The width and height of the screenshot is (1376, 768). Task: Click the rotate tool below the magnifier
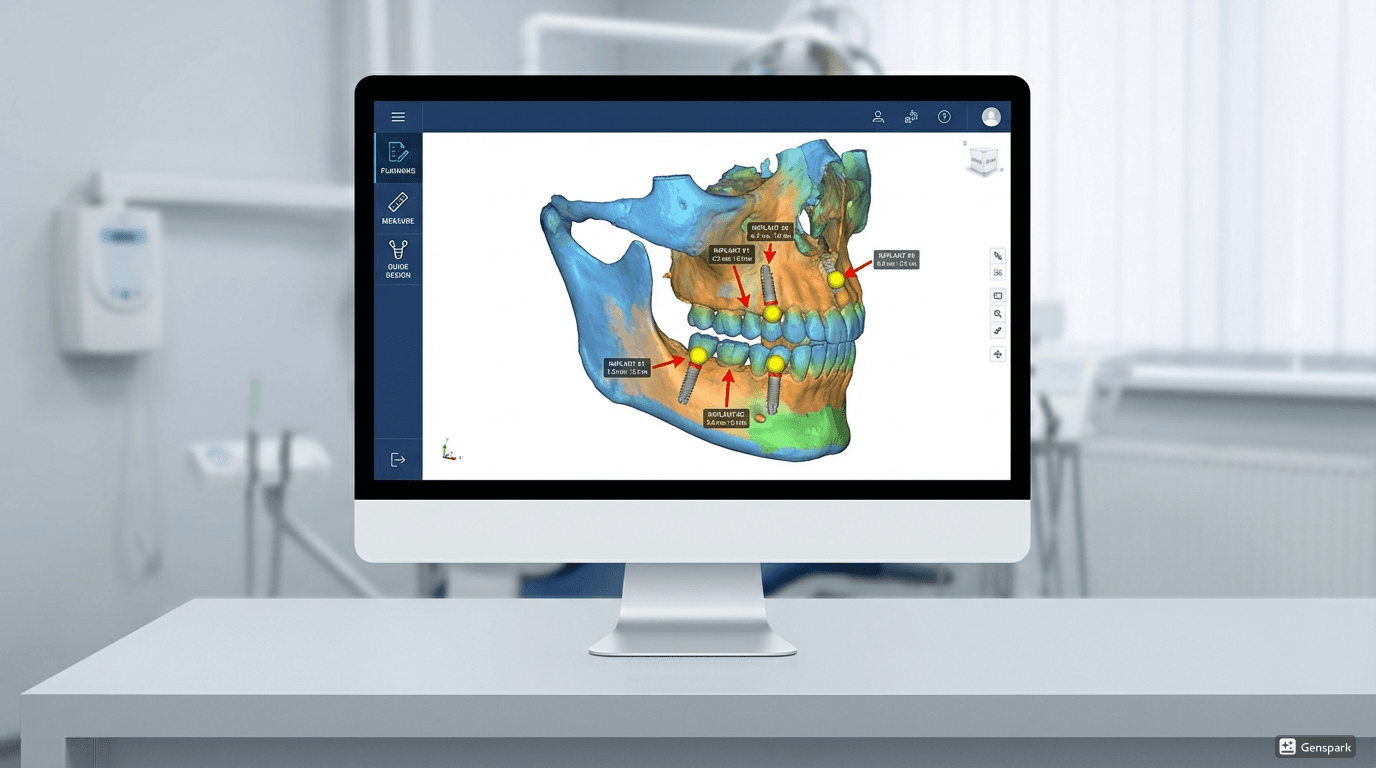(998, 331)
